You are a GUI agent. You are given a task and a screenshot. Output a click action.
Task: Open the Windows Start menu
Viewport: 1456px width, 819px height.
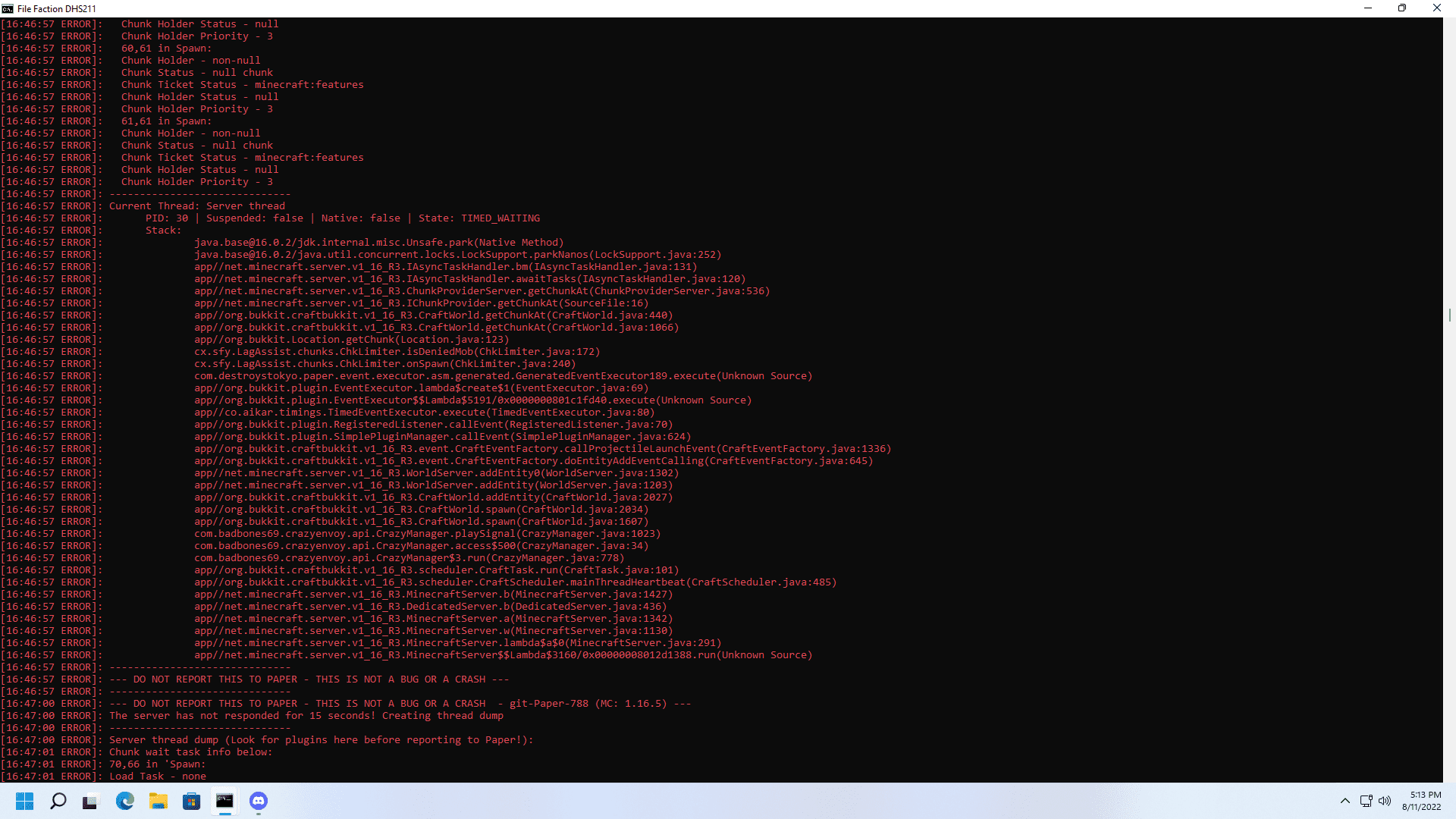coord(24,801)
